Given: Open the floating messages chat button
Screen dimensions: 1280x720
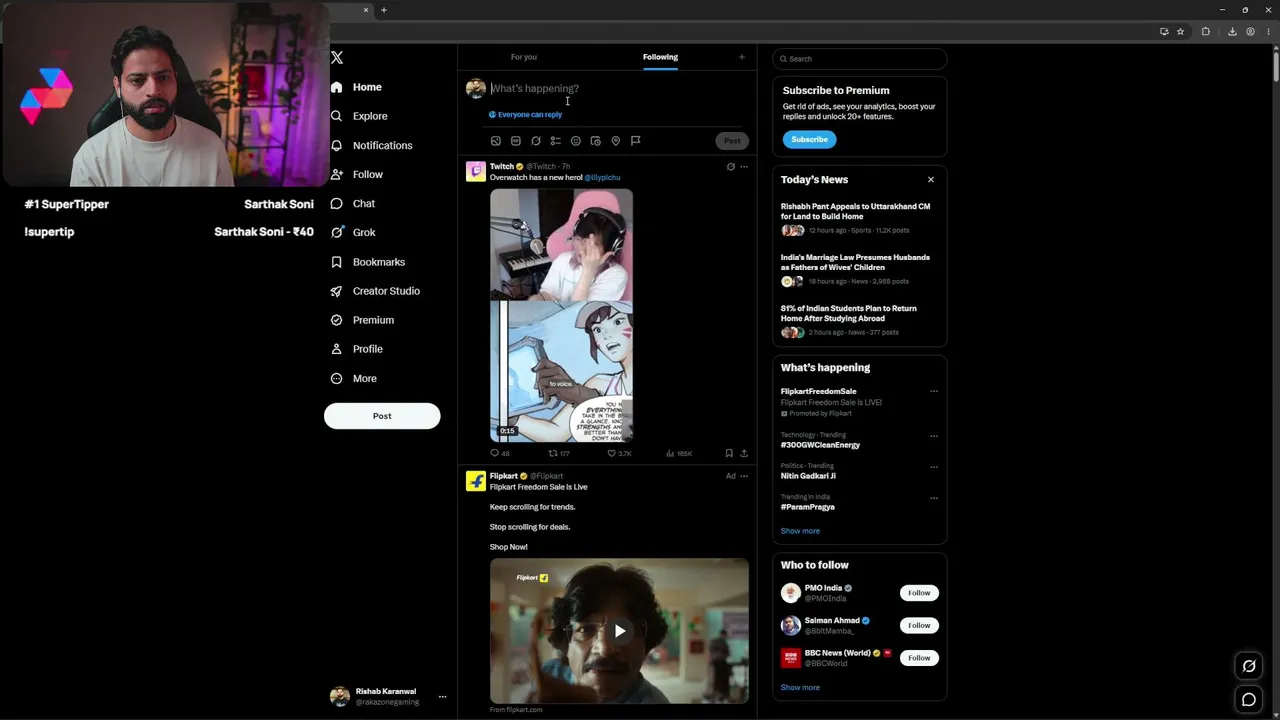Looking at the screenshot, I should click(x=1249, y=700).
